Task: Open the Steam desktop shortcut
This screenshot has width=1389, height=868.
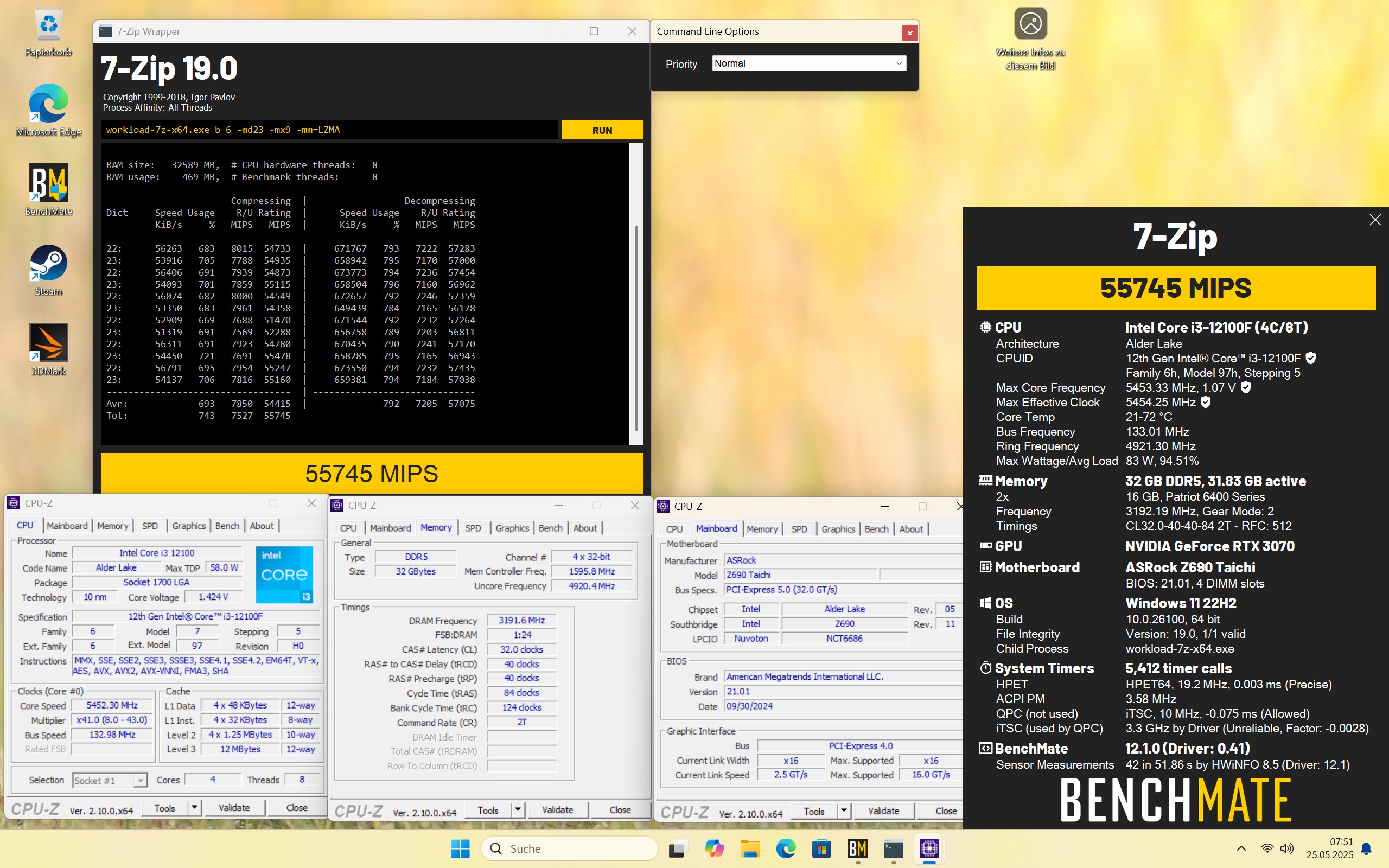Action: click(x=48, y=270)
